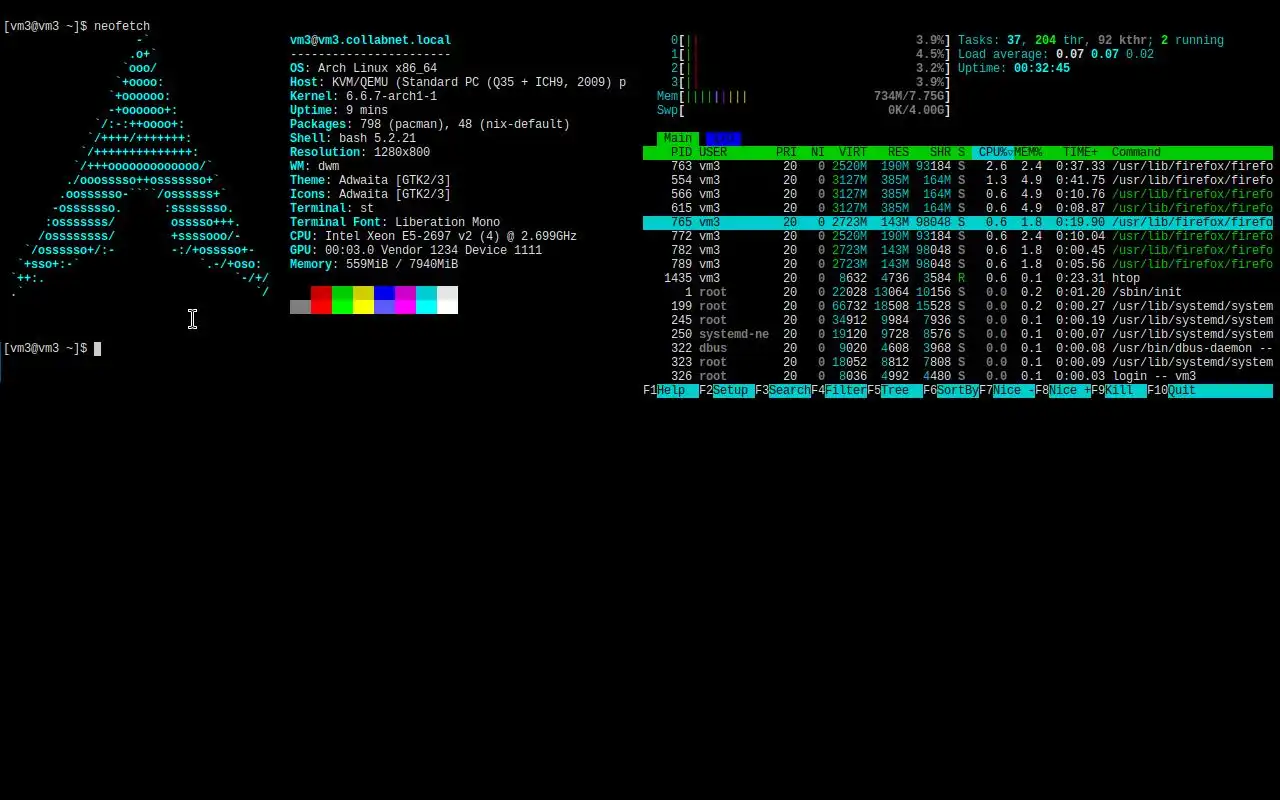Select root process row PID 199
1280x800 pixels.
tap(958, 306)
